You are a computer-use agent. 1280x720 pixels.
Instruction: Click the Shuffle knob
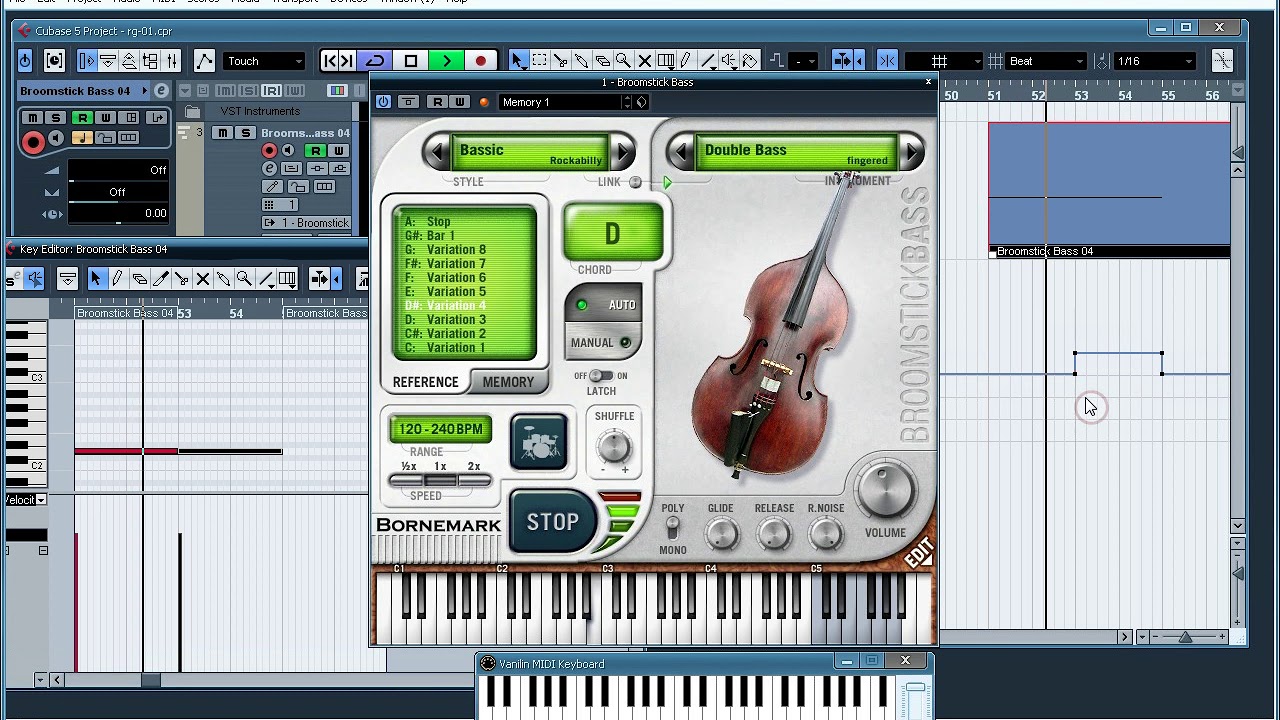(613, 446)
